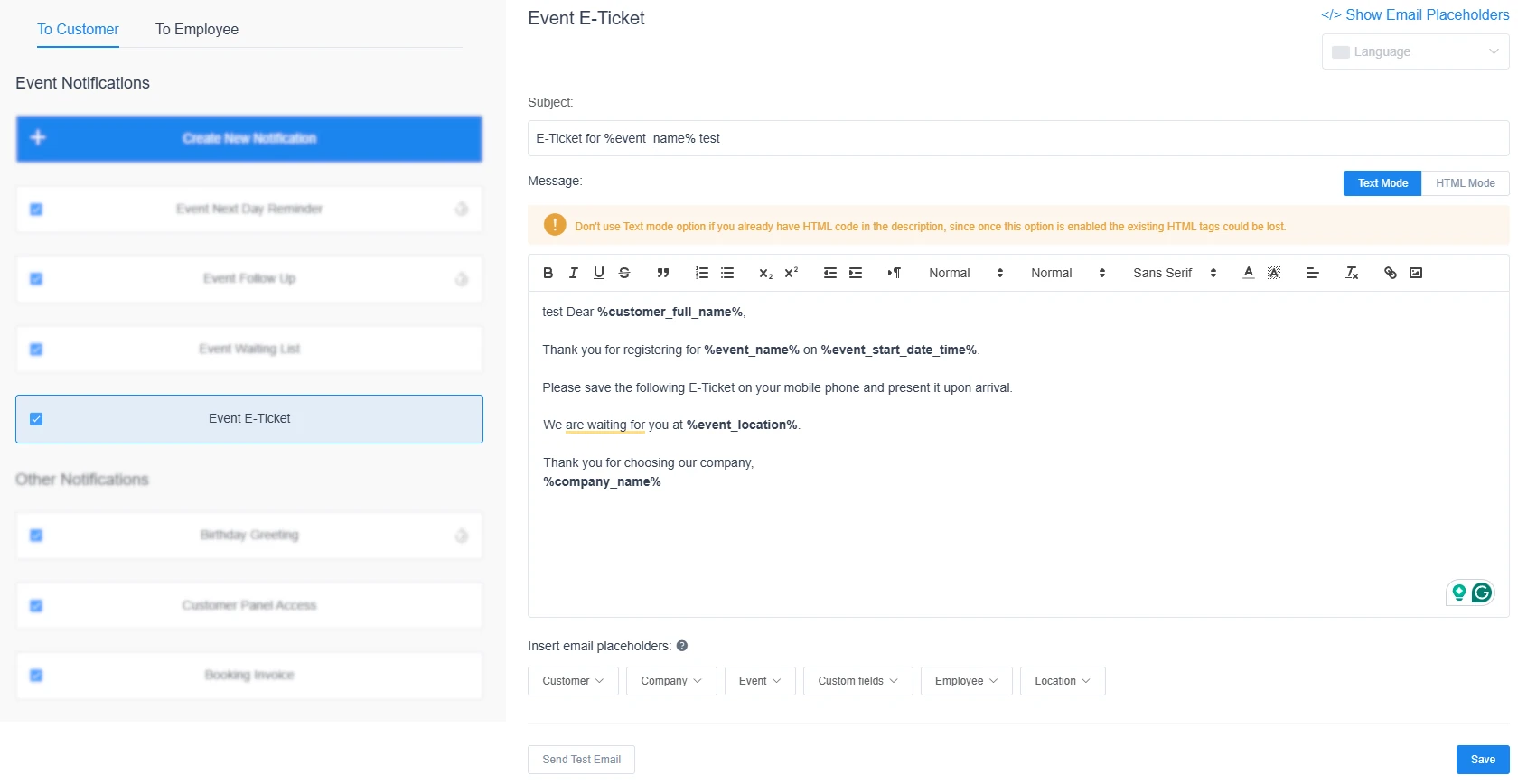Switch message editor to HTML Mode
Image resolution: width=1527 pixels, height=784 pixels.
point(1465,183)
